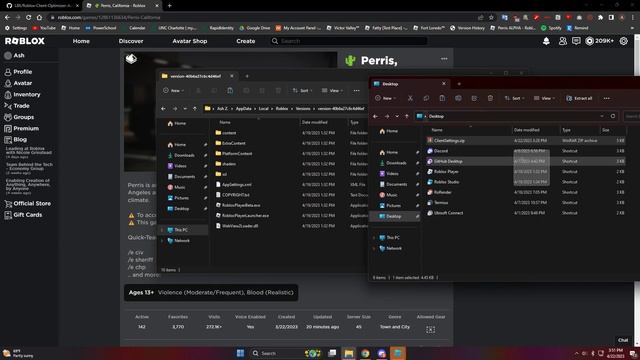Click Extract all in Desktop window

[579, 98]
